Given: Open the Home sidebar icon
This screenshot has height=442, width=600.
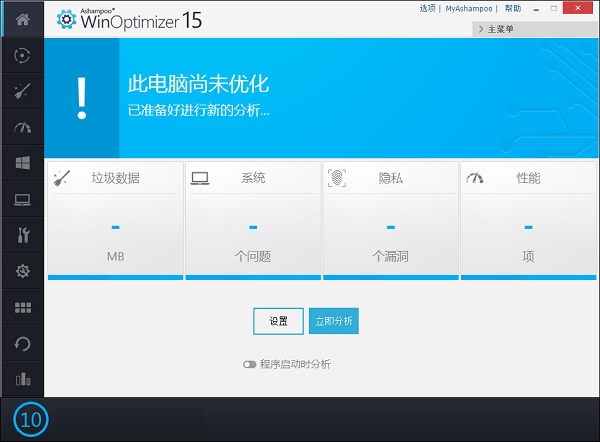Looking at the screenshot, I should (x=23, y=19).
